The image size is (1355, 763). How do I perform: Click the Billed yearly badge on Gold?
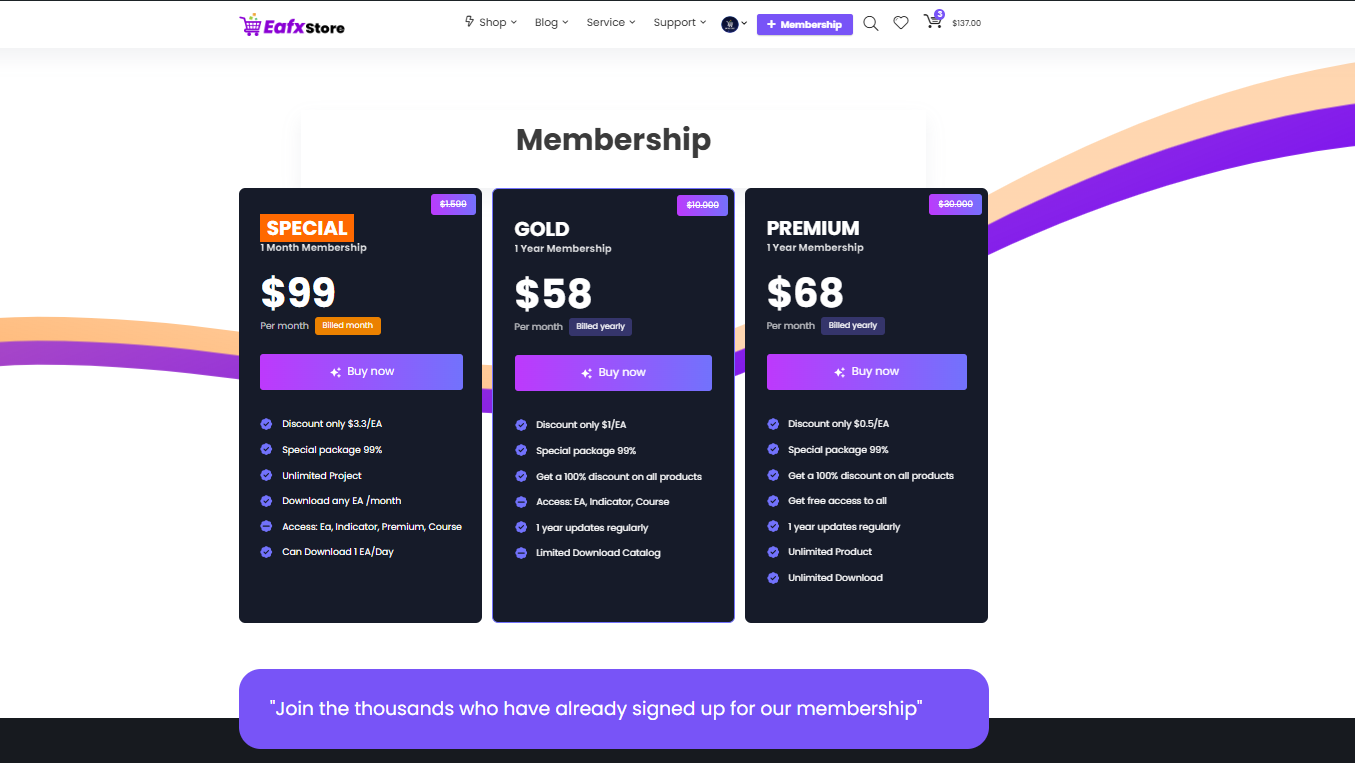pyautogui.click(x=600, y=327)
